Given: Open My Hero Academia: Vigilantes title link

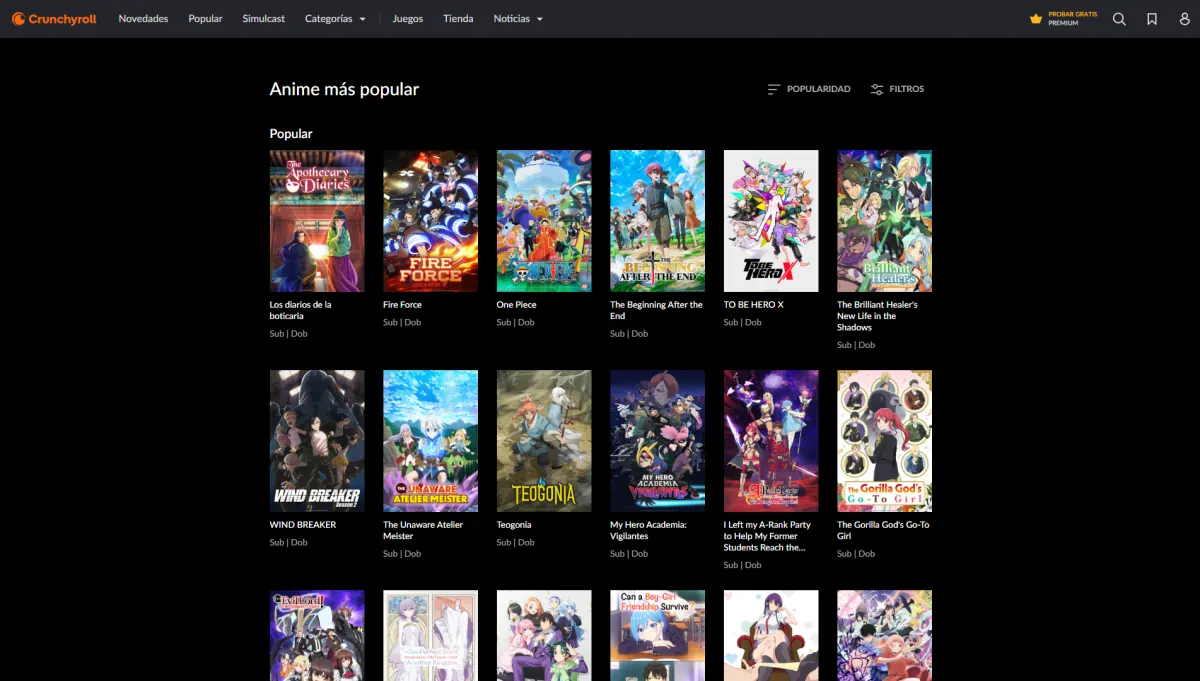Looking at the screenshot, I should click(x=648, y=530).
